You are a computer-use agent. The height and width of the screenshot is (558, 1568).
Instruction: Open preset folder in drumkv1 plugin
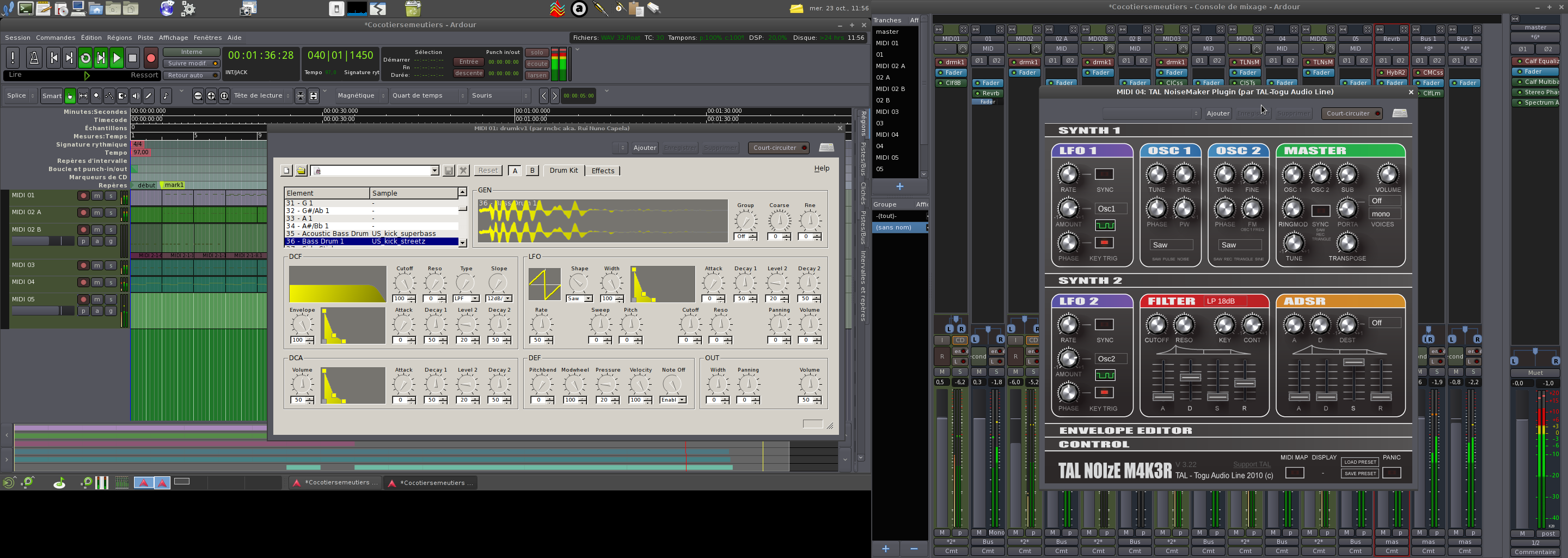pyautogui.click(x=301, y=171)
